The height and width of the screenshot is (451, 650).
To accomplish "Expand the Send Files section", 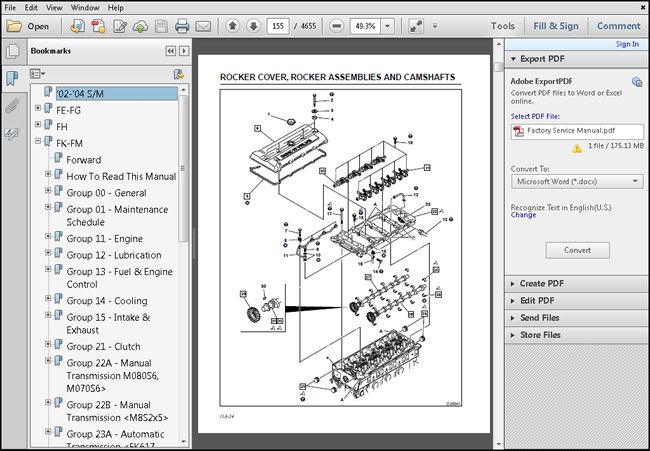I will click(513, 318).
